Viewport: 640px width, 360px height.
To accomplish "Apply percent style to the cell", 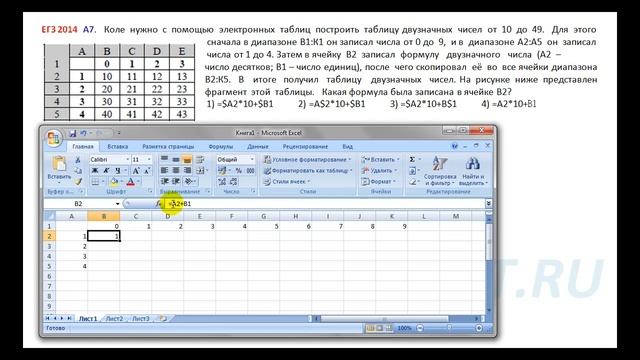I will tap(239, 171).
